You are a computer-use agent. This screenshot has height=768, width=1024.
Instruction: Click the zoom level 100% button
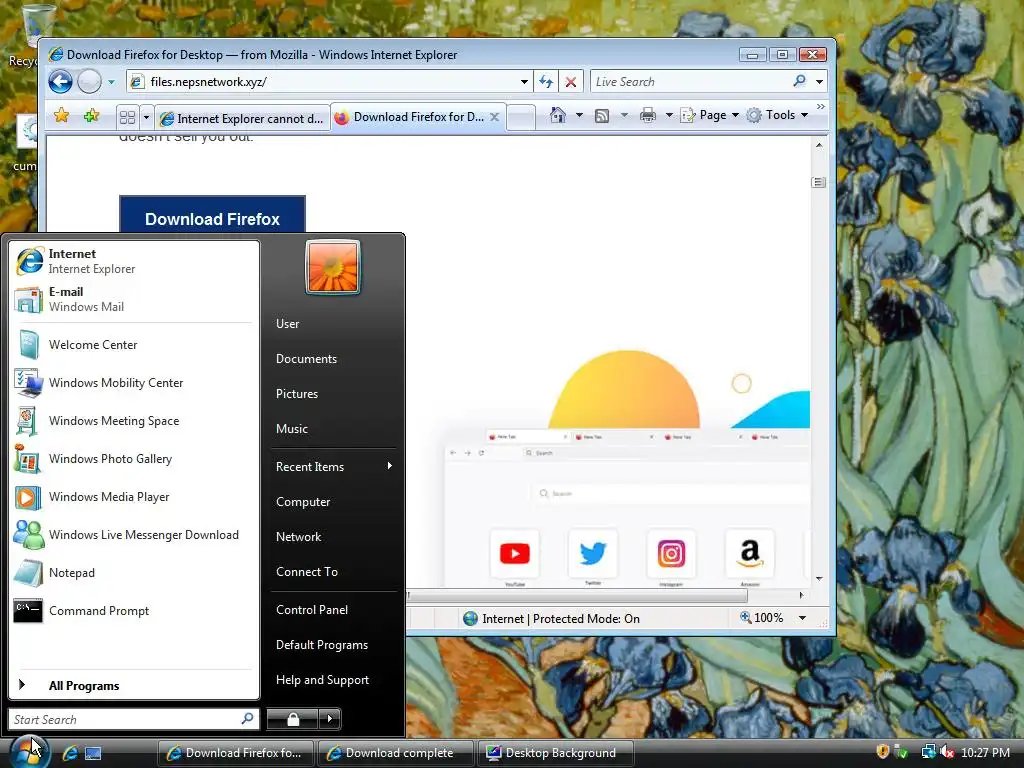click(x=762, y=618)
